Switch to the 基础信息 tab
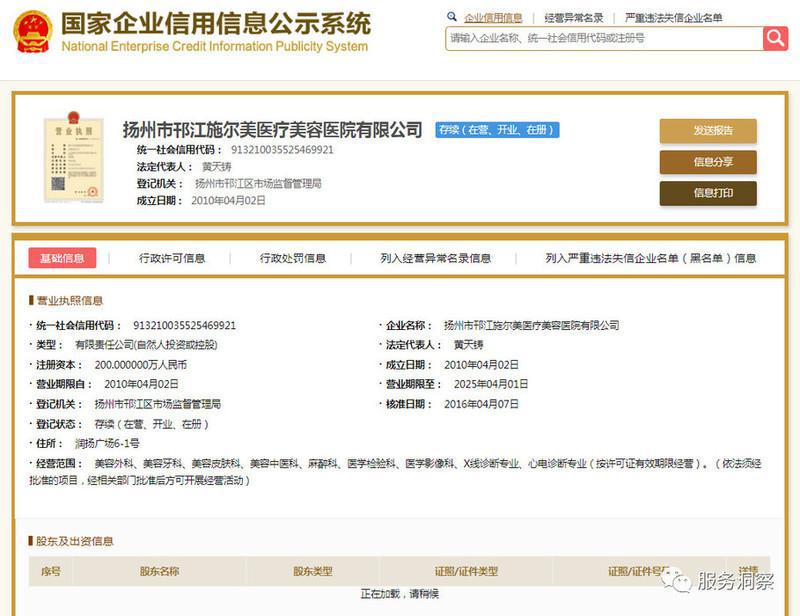This screenshot has width=800, height=616. (62, 258)
